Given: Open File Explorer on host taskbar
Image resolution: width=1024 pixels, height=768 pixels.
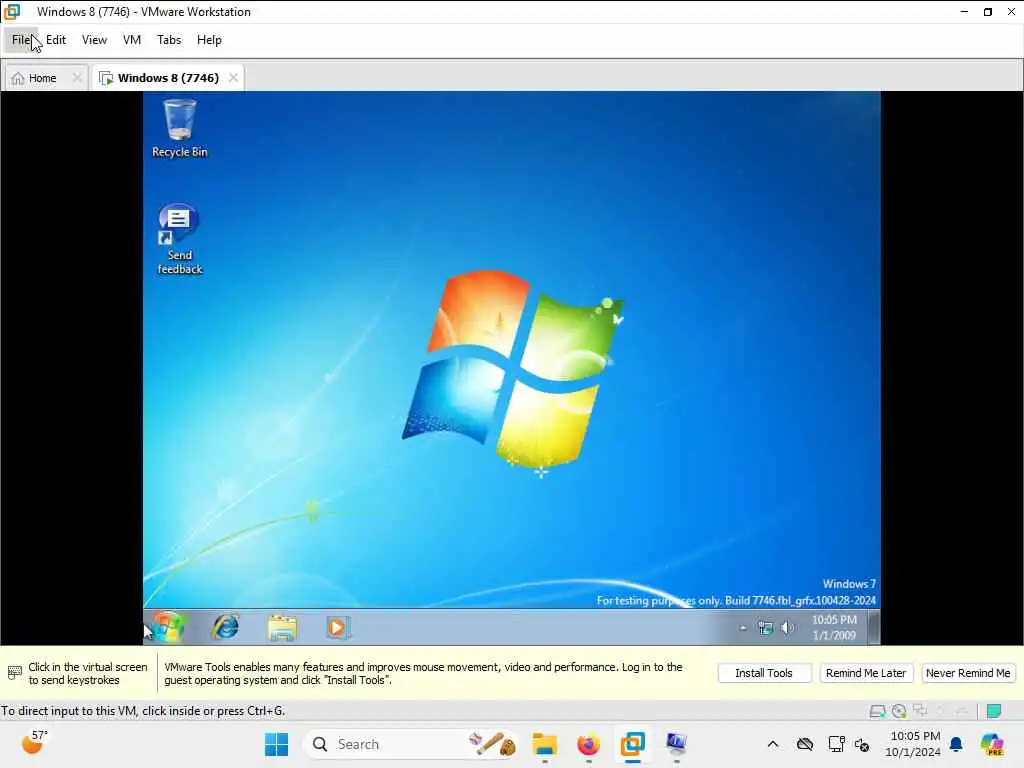Looking at the screenshot, I should (544, 744).
